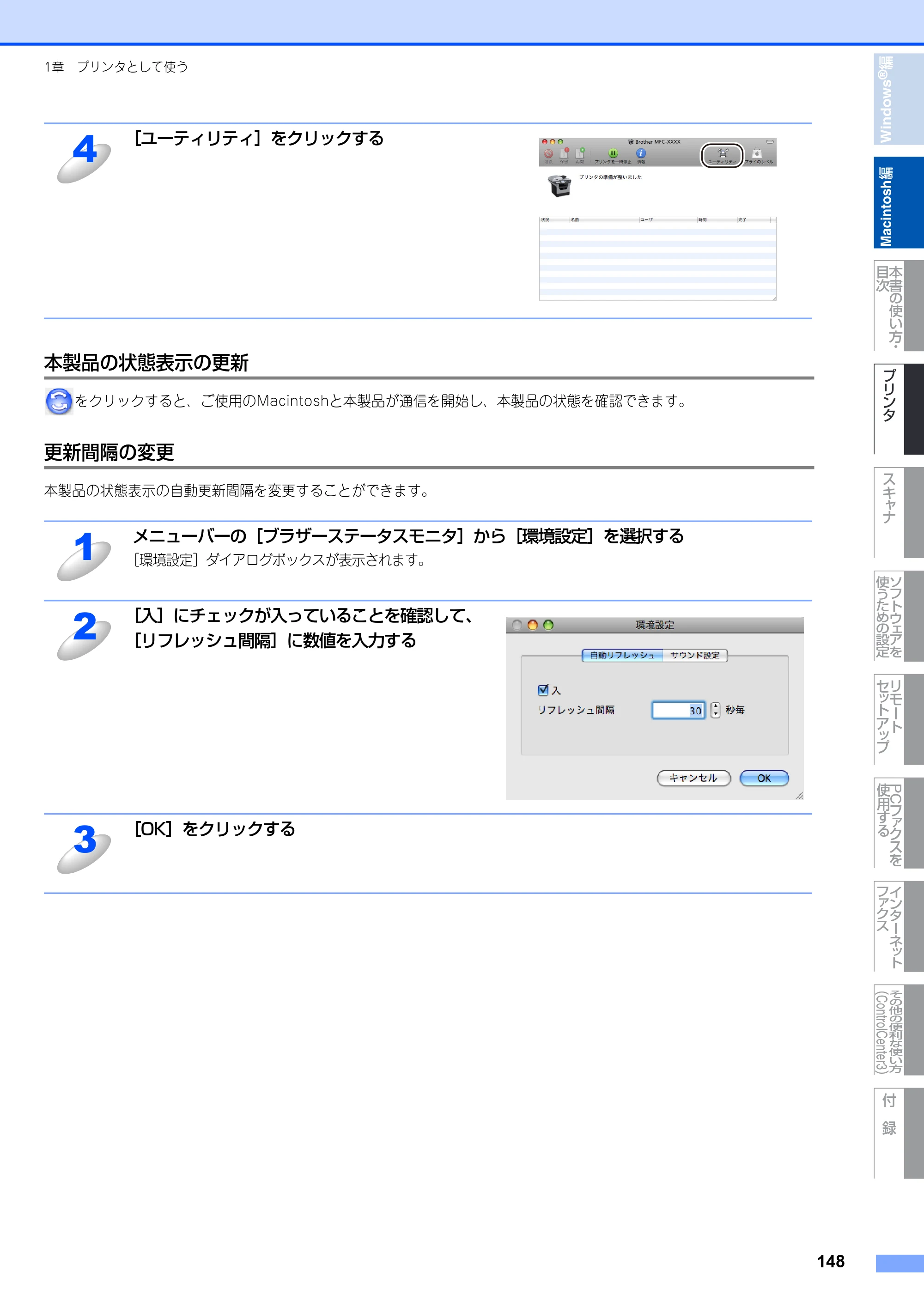This screenshot has height=1308, width=924.
Task: Click the リフレッシュ間隔 label in dialog
Action: click(x=576, y=710)
